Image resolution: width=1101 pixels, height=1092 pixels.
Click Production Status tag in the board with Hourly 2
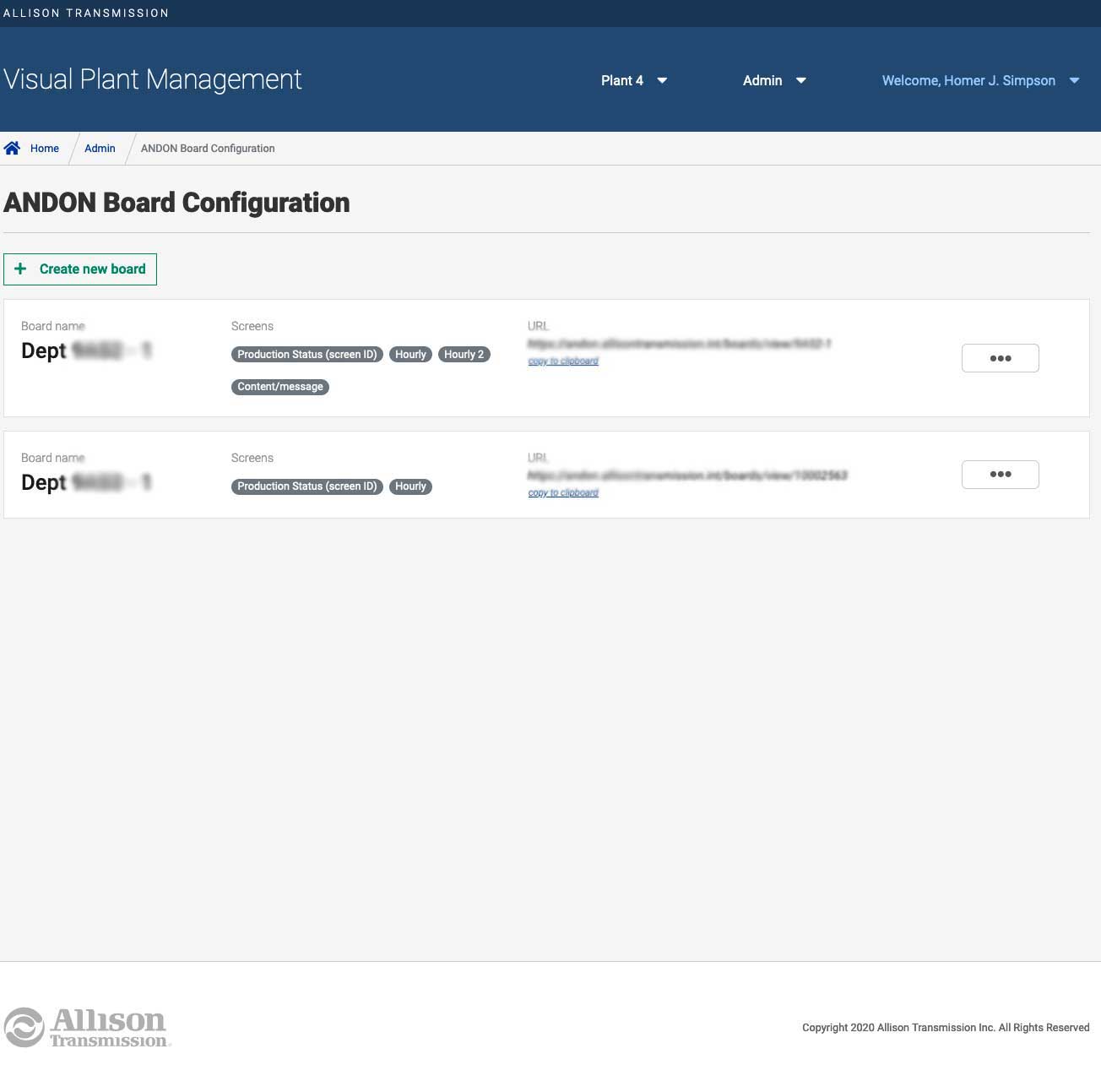pyautogui.click(x=307, y=355)
